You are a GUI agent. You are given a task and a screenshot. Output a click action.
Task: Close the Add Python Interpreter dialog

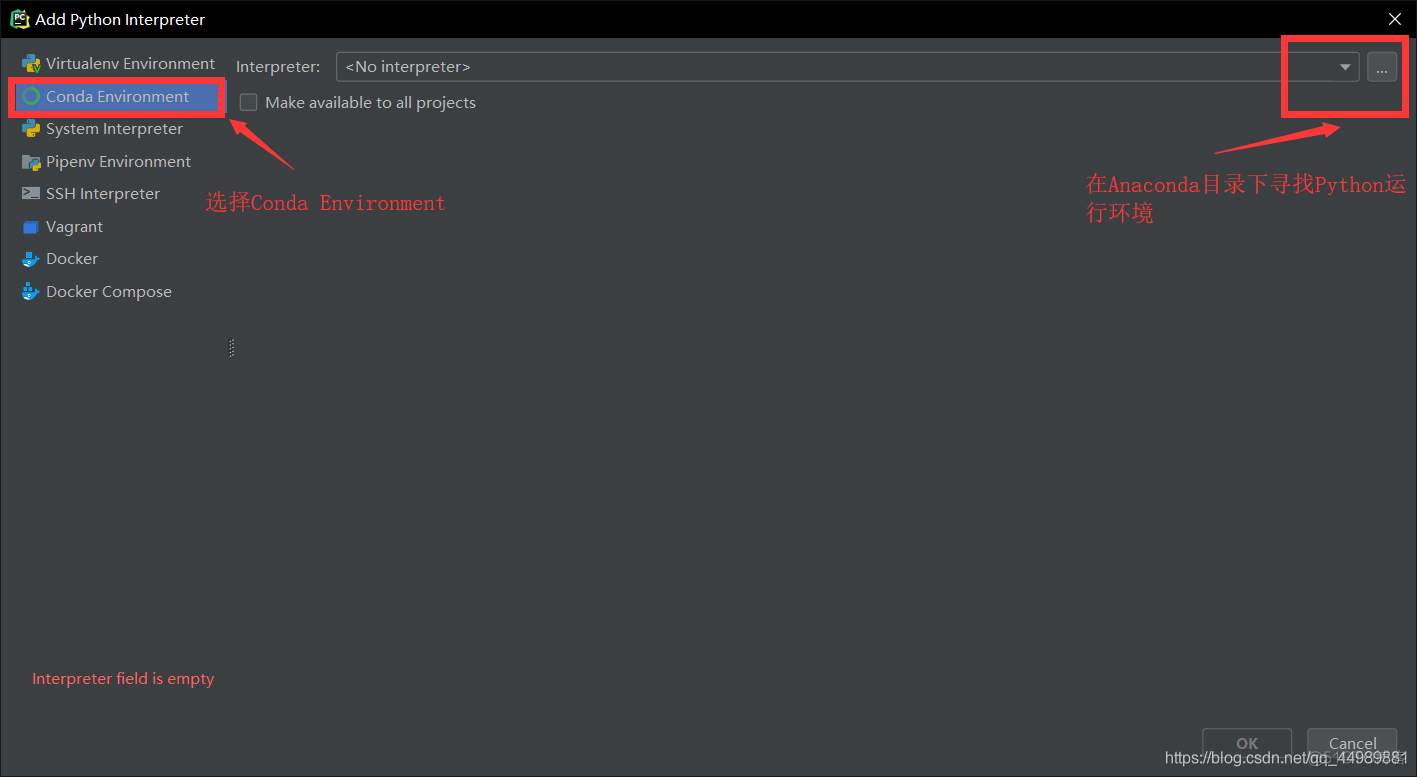(1395, 19)
